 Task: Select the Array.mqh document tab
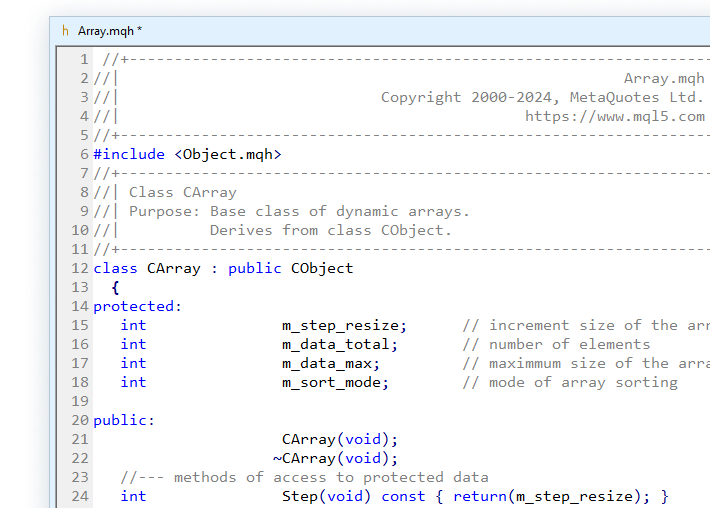coord(109,31)
